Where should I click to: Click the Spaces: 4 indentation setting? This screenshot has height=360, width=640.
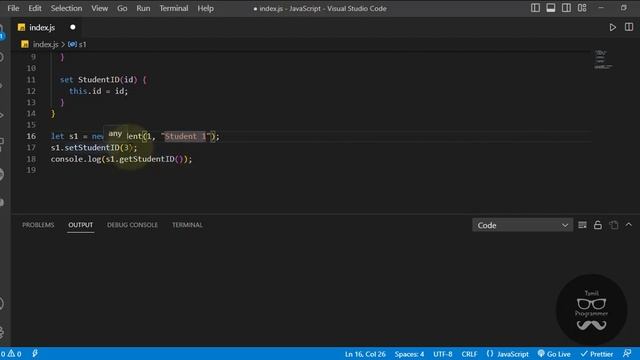click(x=409, y=354)
